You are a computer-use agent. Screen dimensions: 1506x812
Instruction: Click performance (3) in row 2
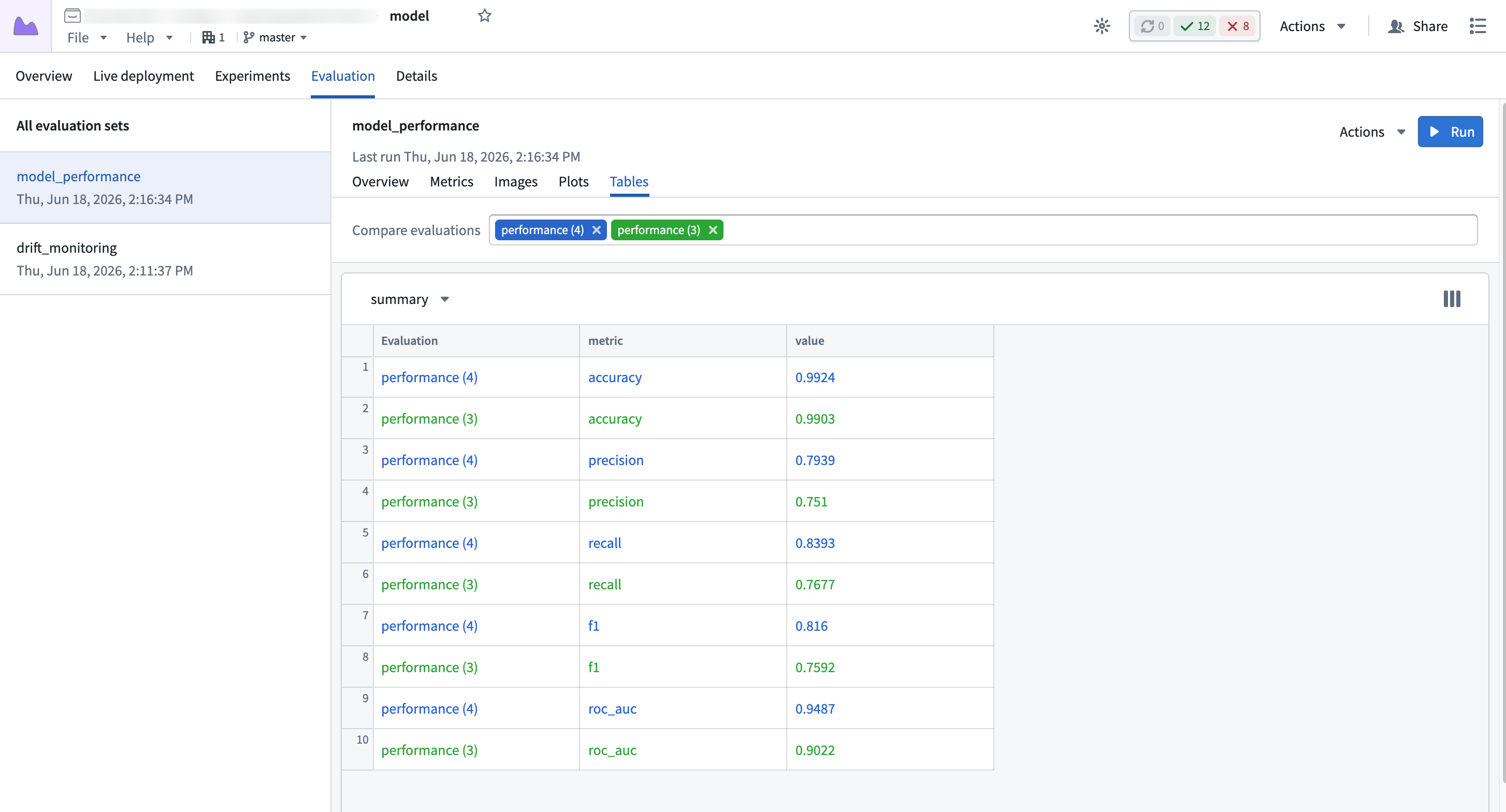[x=429, y=418]
